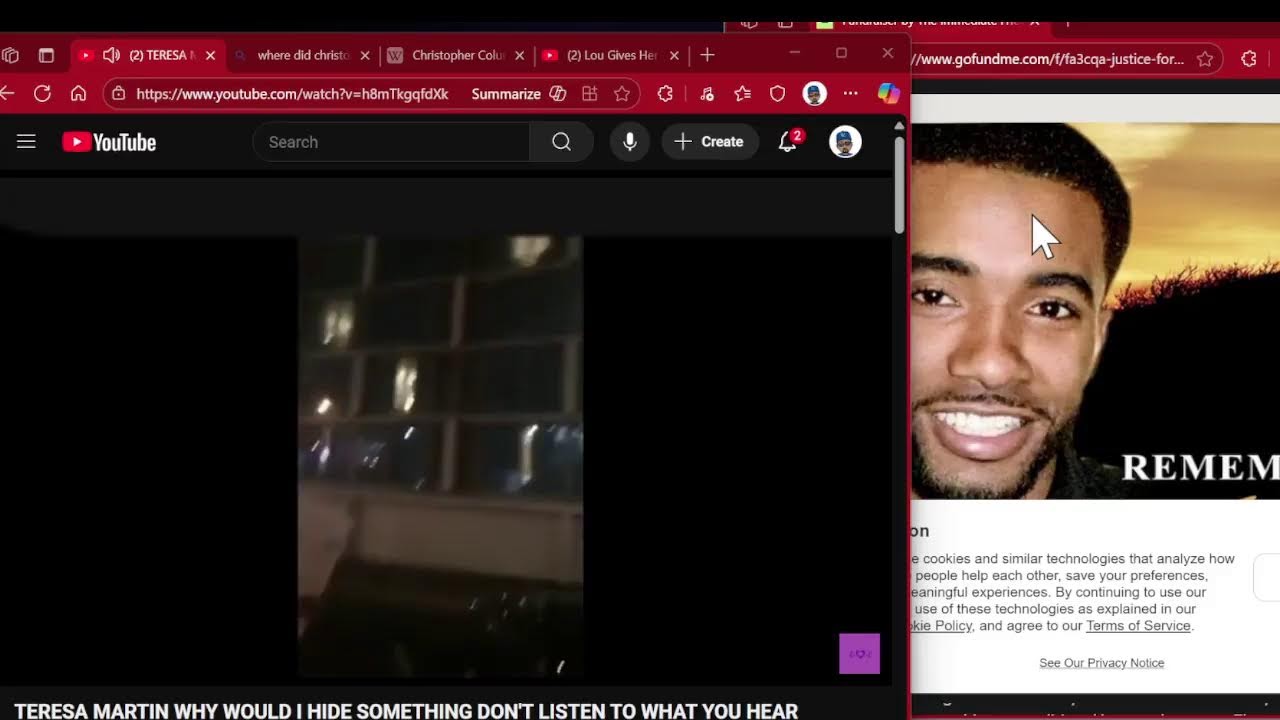The height and width of the screenshot is (720, 1280).
Task: View site information lock icon
Action: (x=118, y=93)
